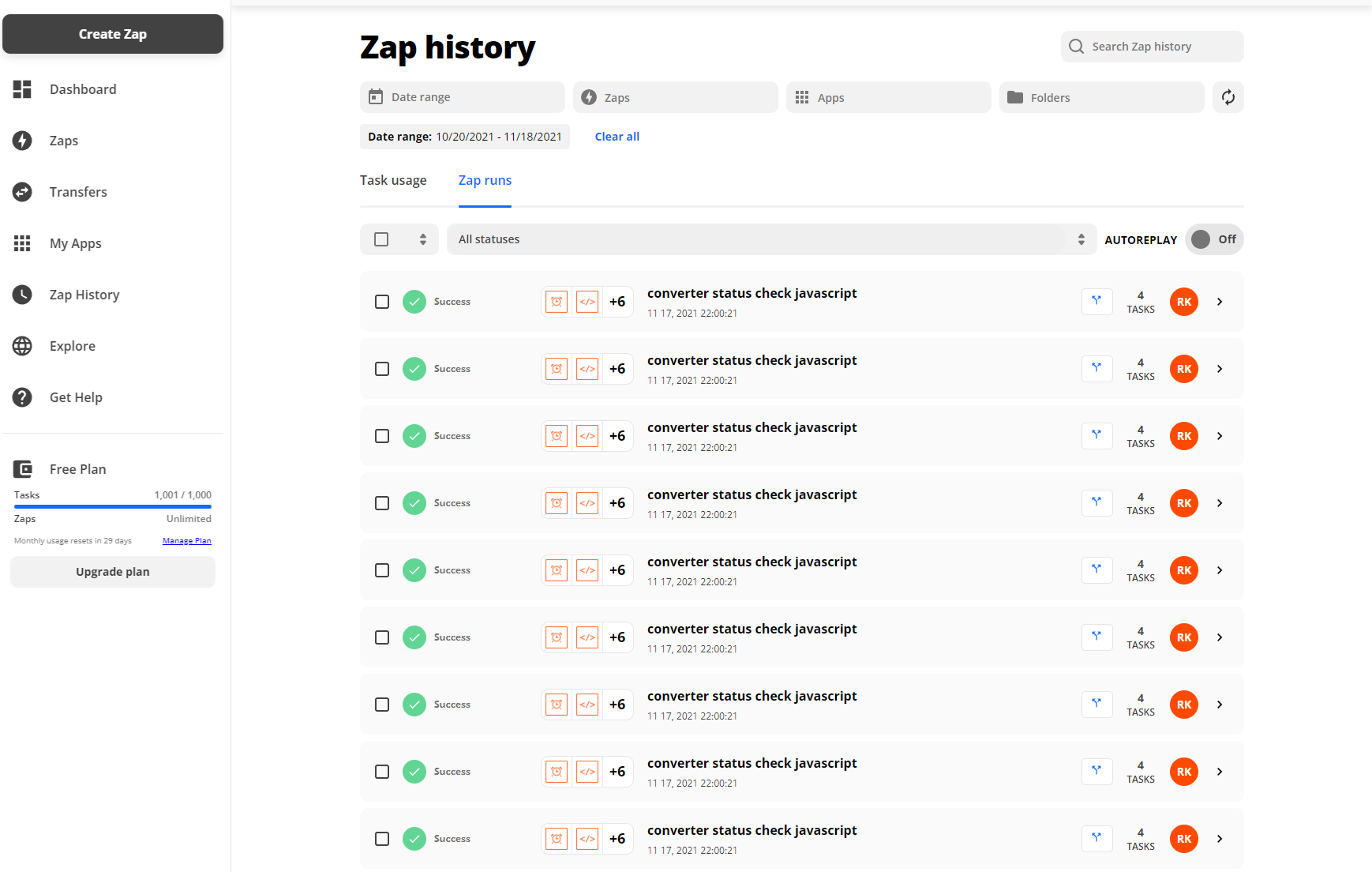Open Explore from the sidebar
The image size is (1372, 872).
[x=73, y=346]
